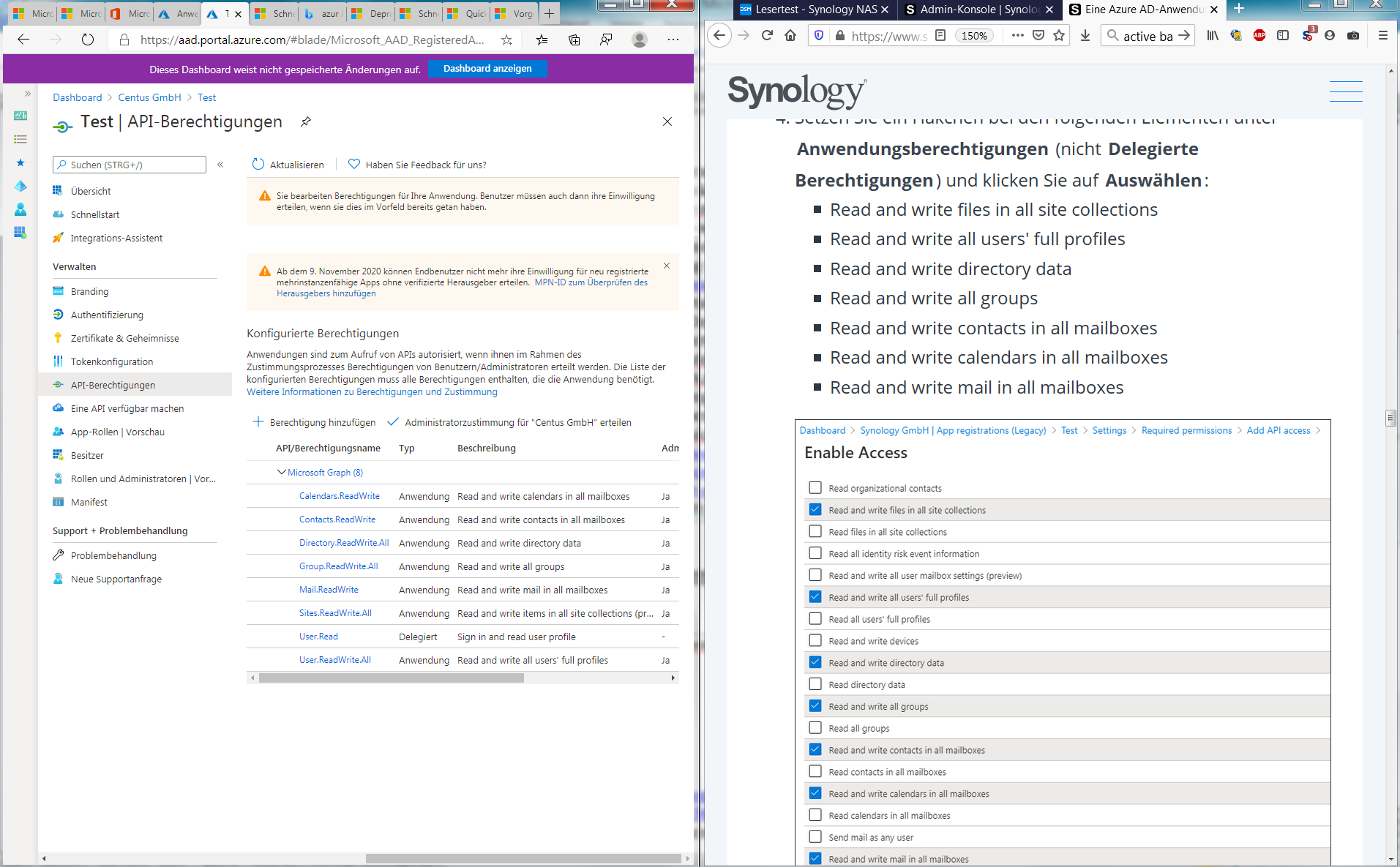Click Dashboard anzeigen button
This screenshot has width=1400, height=867.
click(487, 69)
